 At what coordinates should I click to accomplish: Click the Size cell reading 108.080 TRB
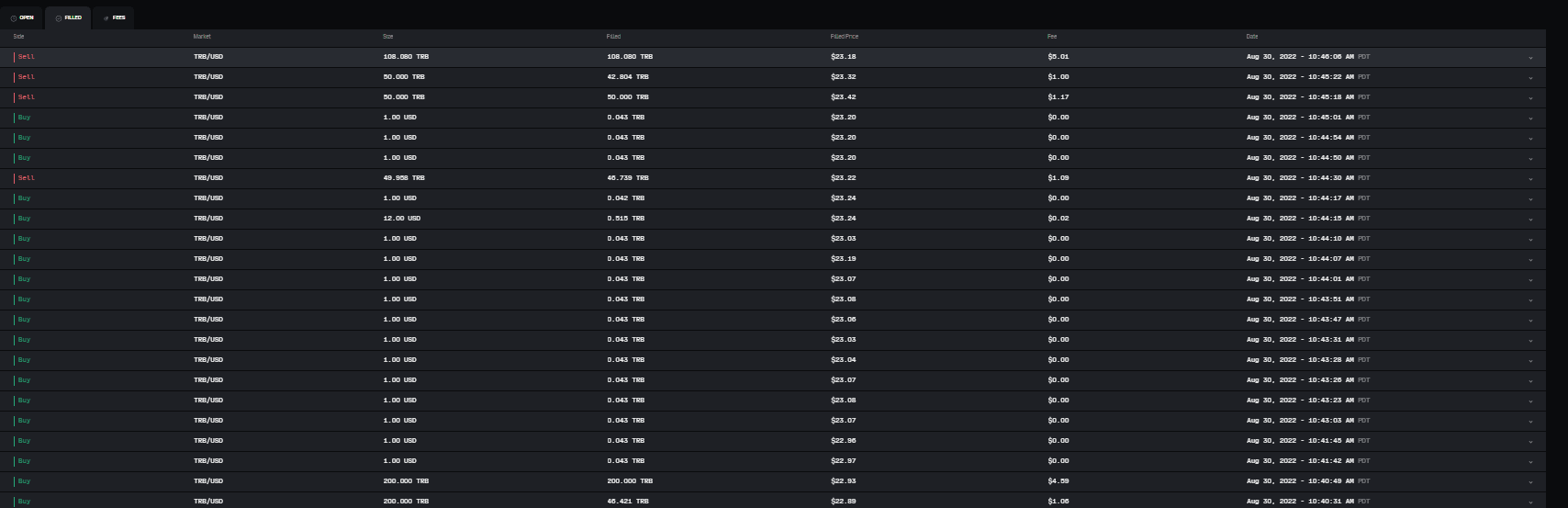click(406, 57)
